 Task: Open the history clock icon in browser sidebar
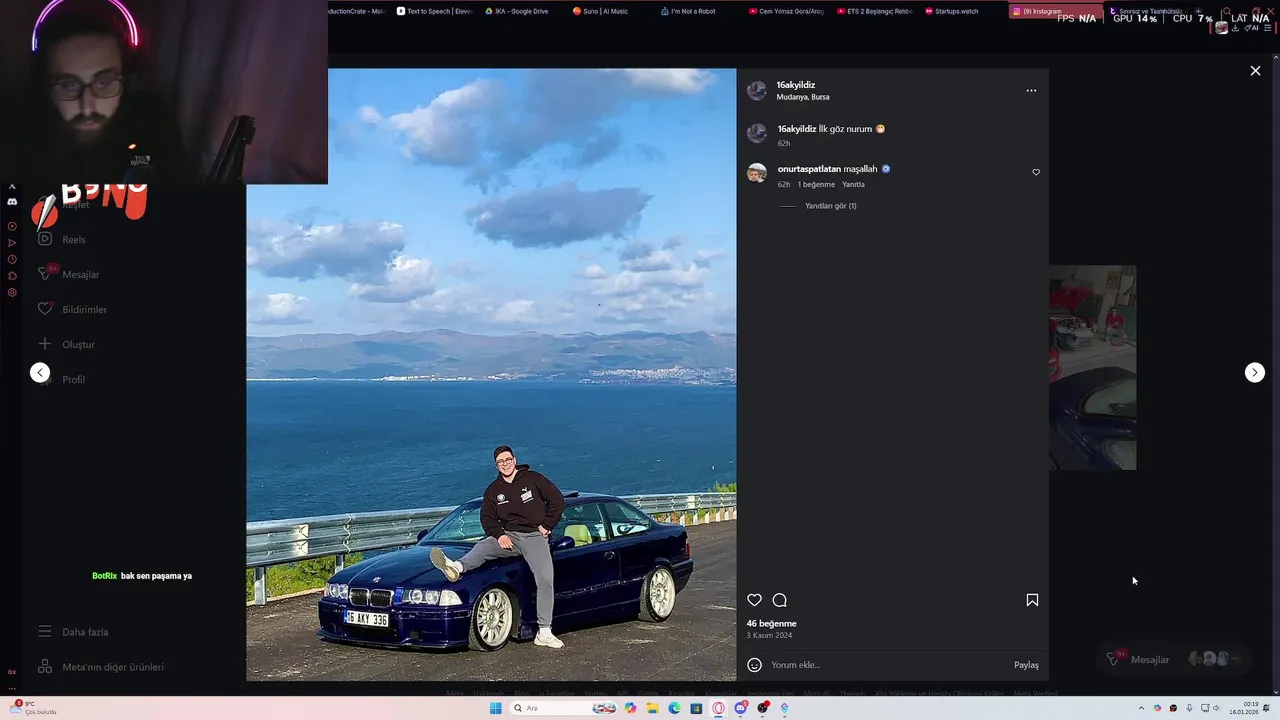tap(12, 259)
